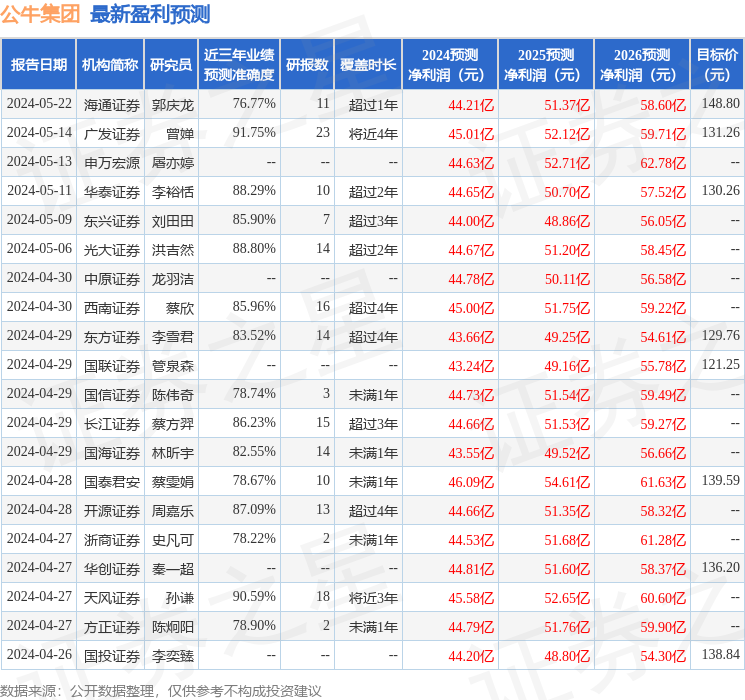Click the 国信证券 institution cell
745x700 pixels.
click(112, 395)
